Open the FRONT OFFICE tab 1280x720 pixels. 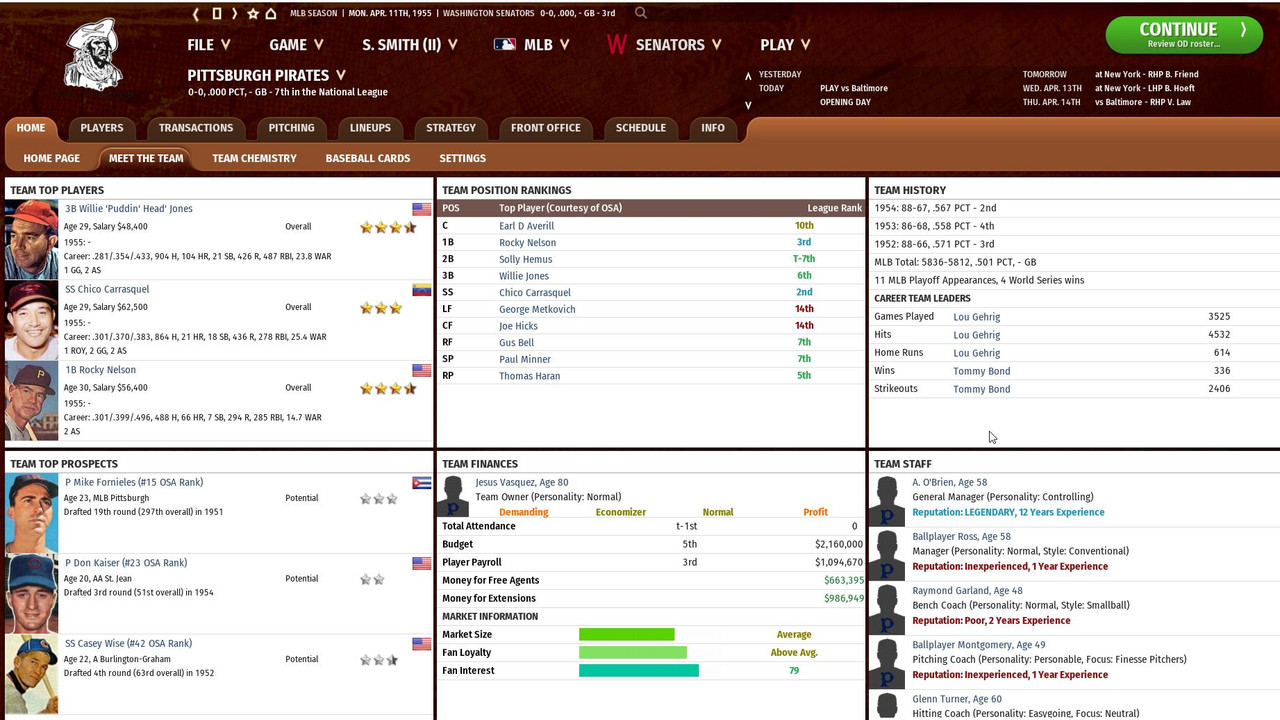pos(546,128)
